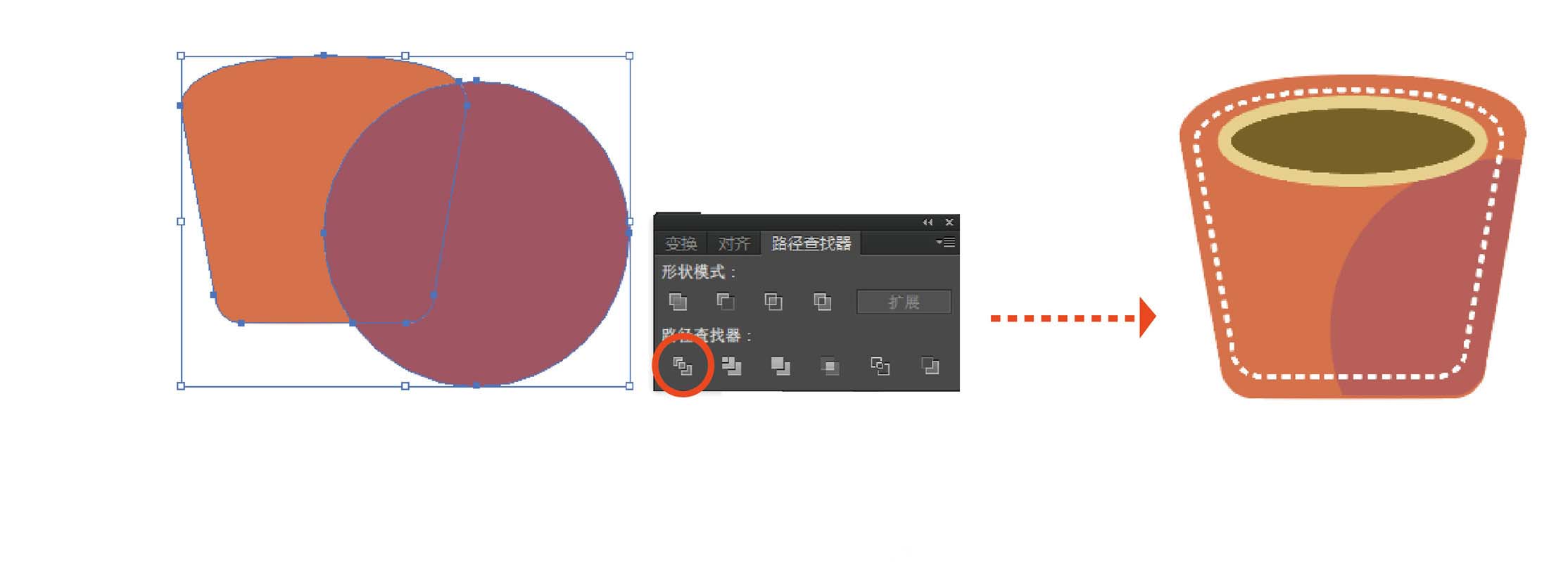Apply the Intersect shape mode icon

773,302
